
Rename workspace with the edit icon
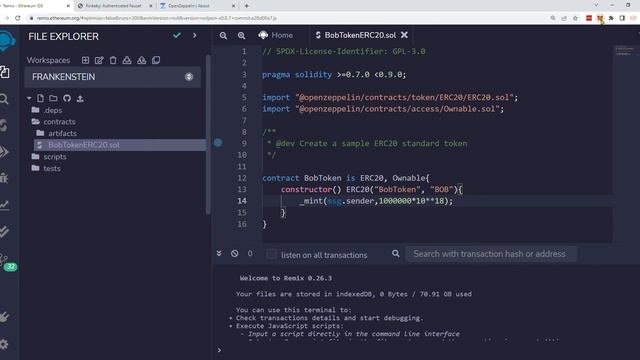pyautogui.click(x=99, y=60)
